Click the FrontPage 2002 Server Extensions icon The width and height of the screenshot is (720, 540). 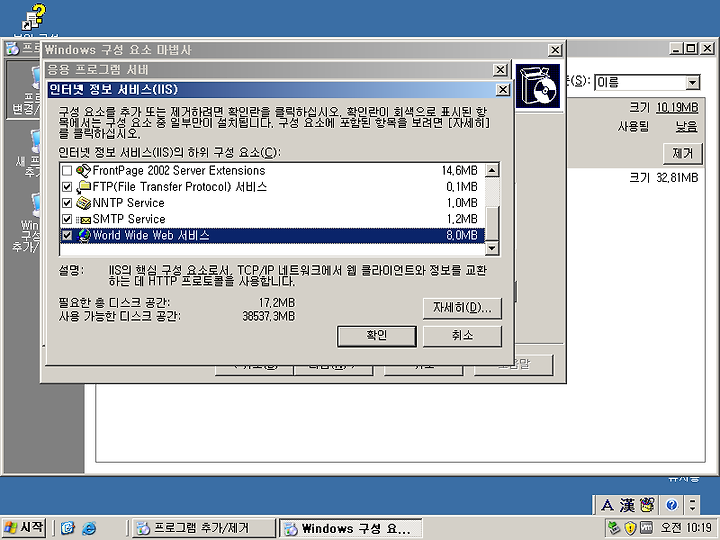click(x=83, y=171)
